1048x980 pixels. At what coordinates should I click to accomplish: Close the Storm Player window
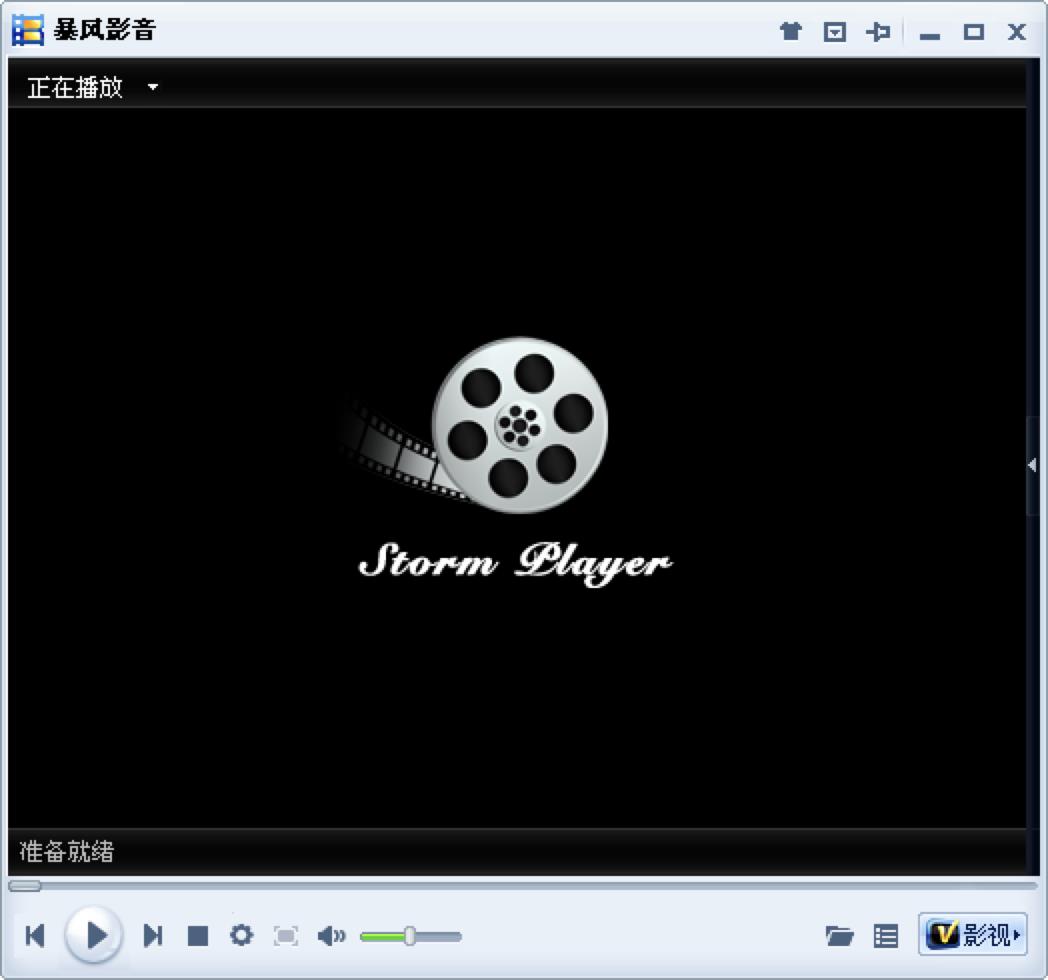coord(1017,31)
